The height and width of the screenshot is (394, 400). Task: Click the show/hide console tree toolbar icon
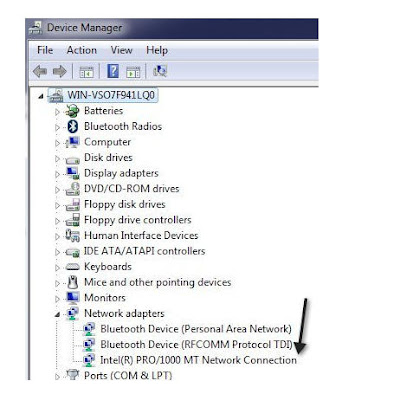tap(86, 72)
